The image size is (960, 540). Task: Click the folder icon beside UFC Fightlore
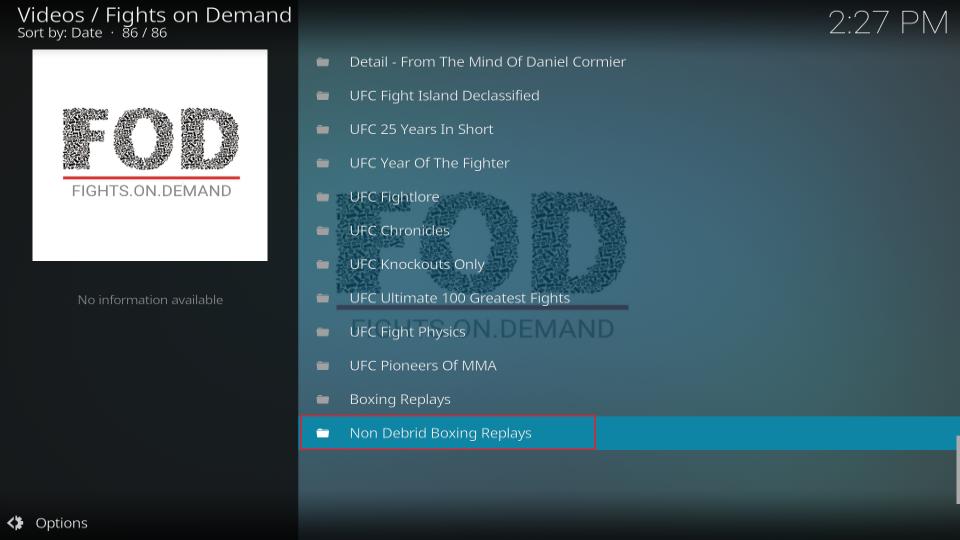(x=323, y=197)
